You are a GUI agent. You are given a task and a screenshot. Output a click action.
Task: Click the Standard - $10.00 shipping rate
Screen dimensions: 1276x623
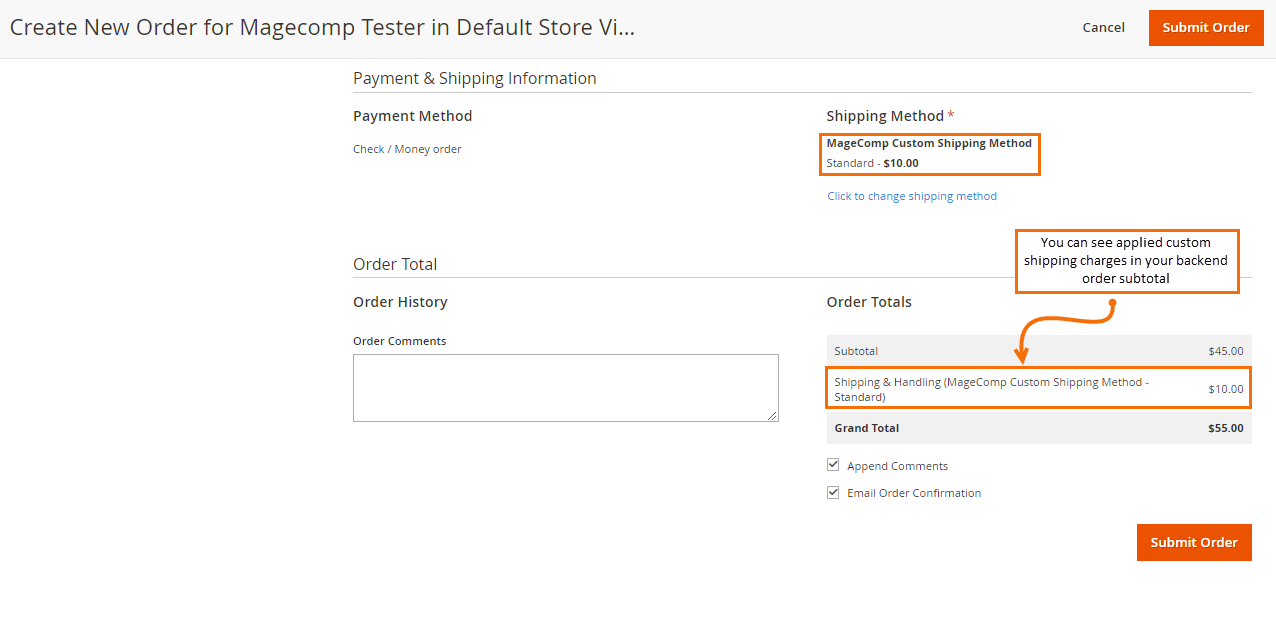coord(872,163)
